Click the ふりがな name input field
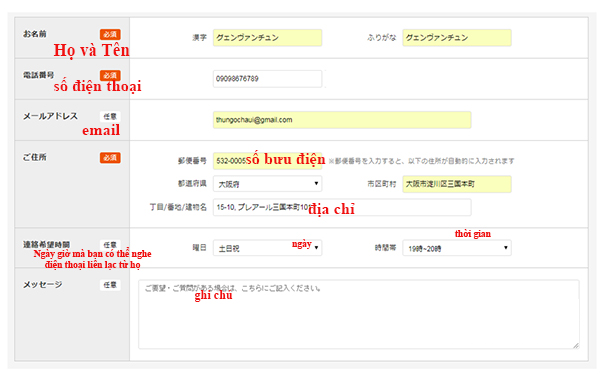 (x=457, y=38)
